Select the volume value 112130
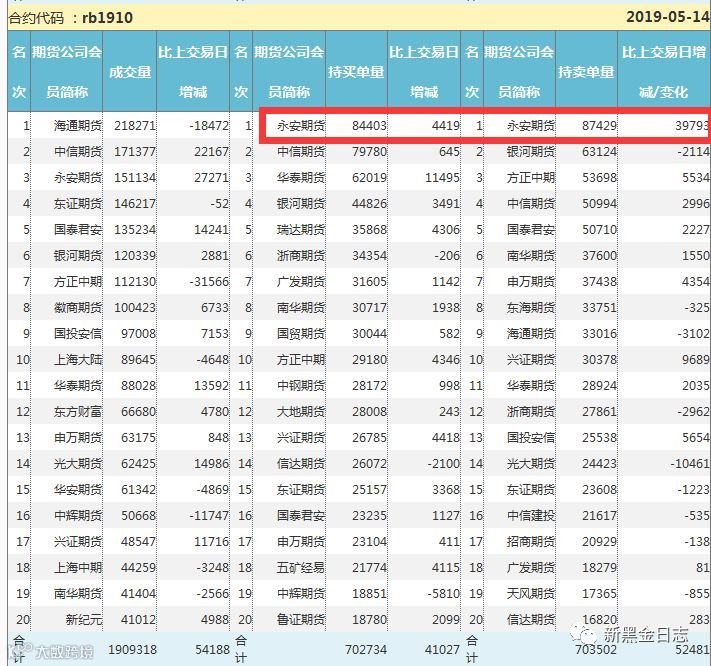This screenshot has height=666, width=711. (135, 282)
